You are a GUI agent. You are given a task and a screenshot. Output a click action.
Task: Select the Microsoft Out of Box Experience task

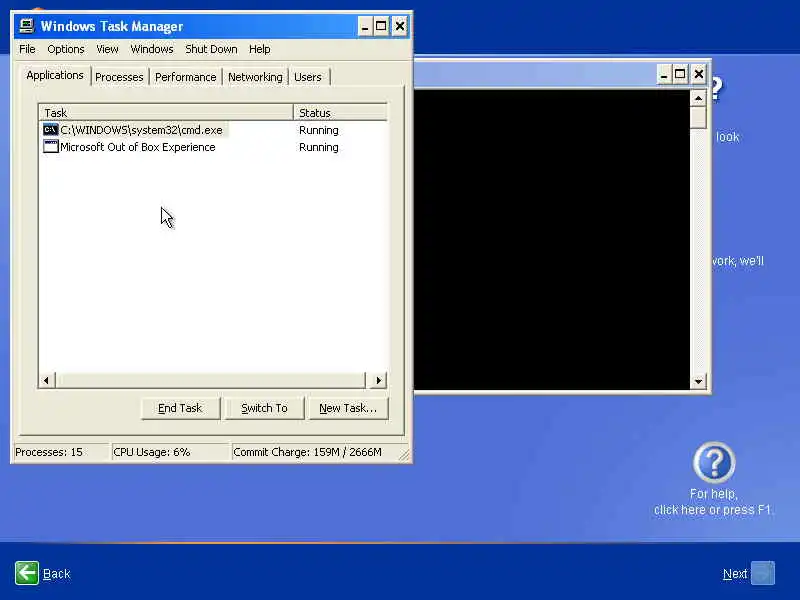[x=138, y=147]
